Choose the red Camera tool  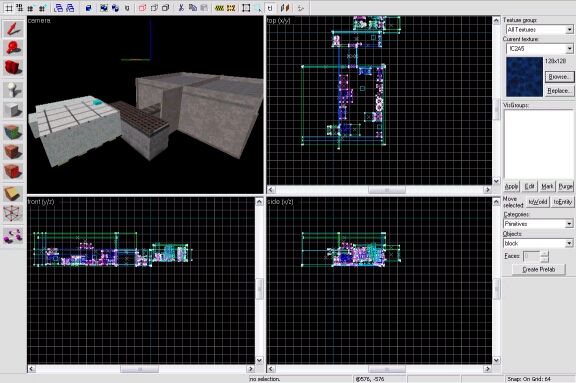13,68
